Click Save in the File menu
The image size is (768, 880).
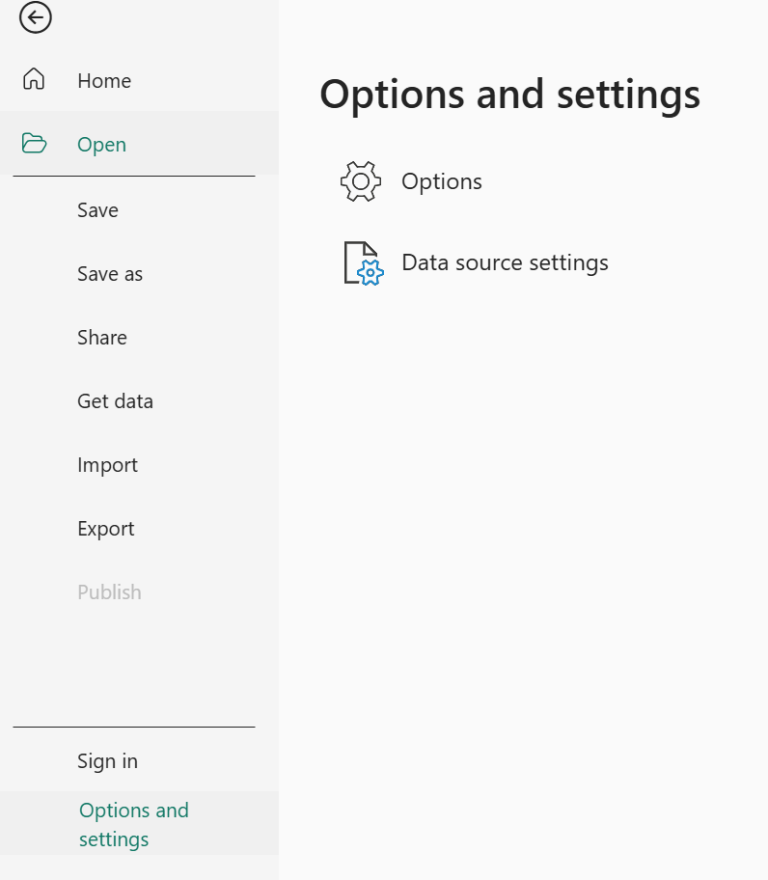tap(97, 210)
